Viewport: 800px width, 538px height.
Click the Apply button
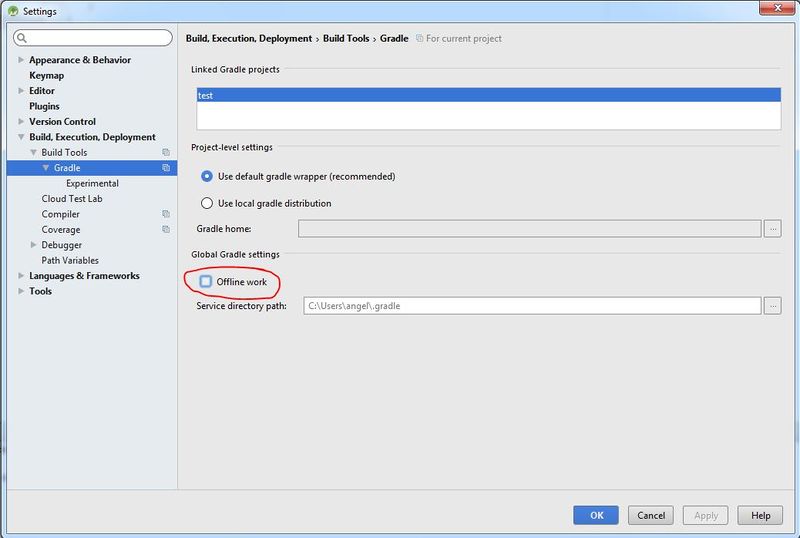[x=706, y=515]
